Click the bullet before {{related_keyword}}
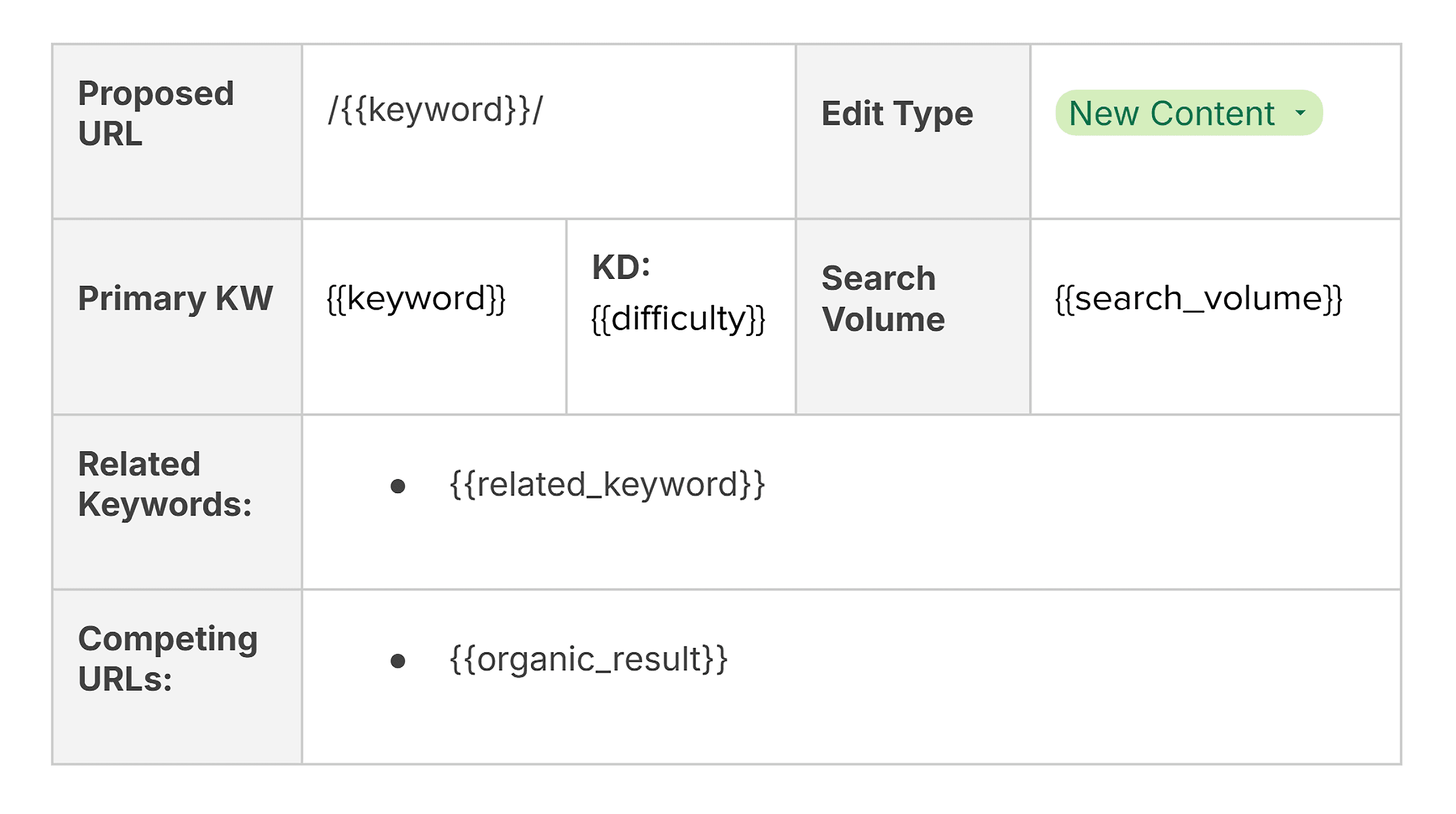 tap(398, 486)
